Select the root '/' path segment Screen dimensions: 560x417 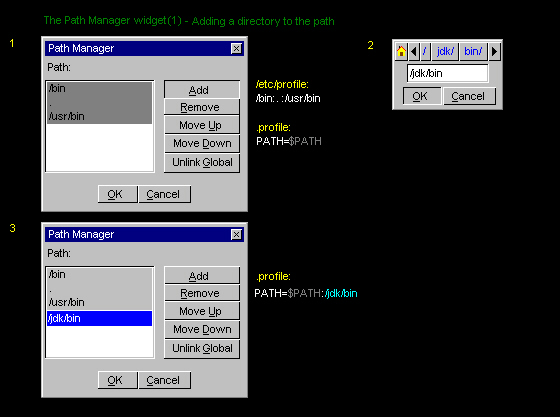(x=425, y=51)
